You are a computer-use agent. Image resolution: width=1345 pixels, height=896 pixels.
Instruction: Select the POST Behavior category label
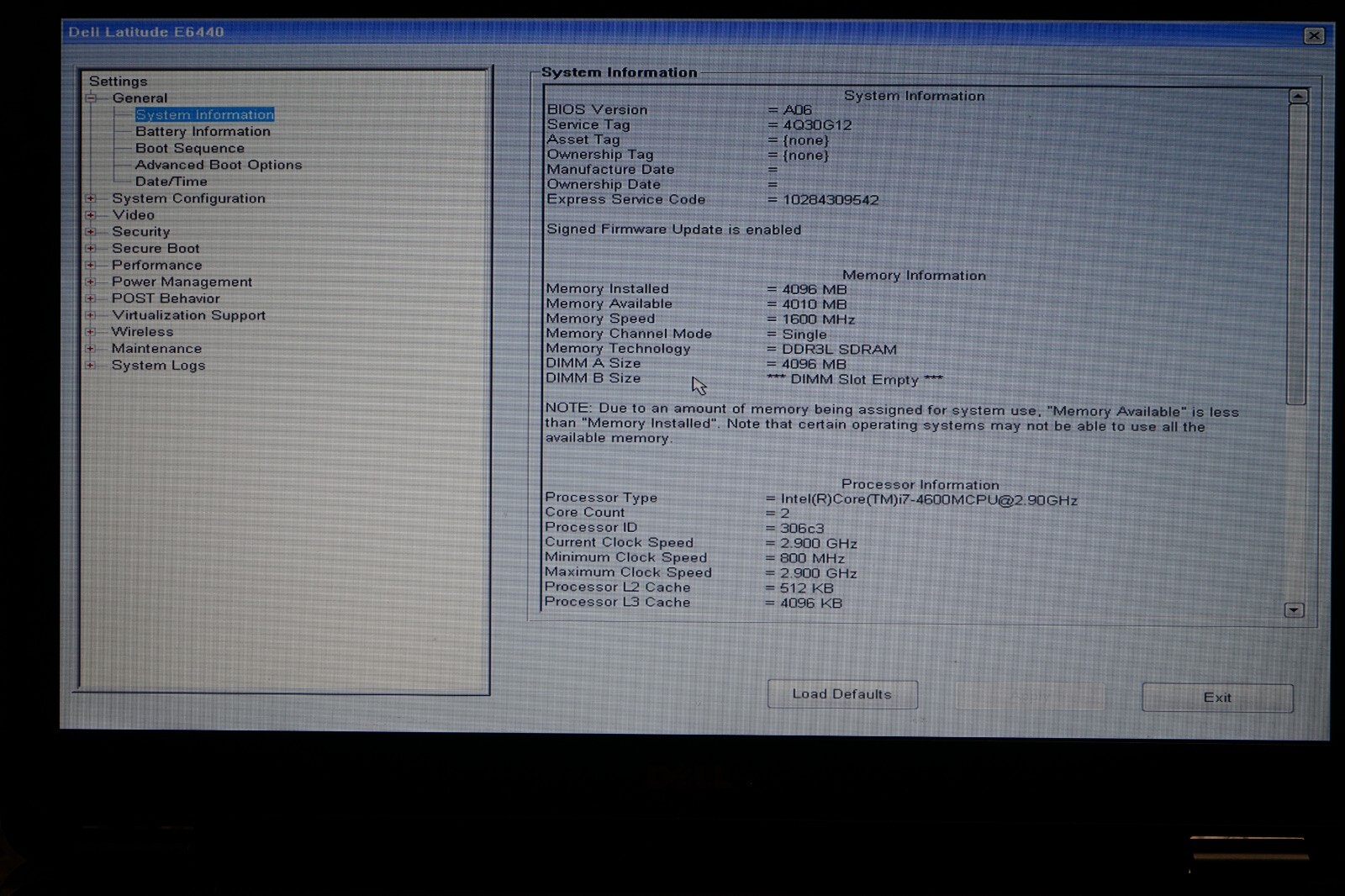point(166,298)
